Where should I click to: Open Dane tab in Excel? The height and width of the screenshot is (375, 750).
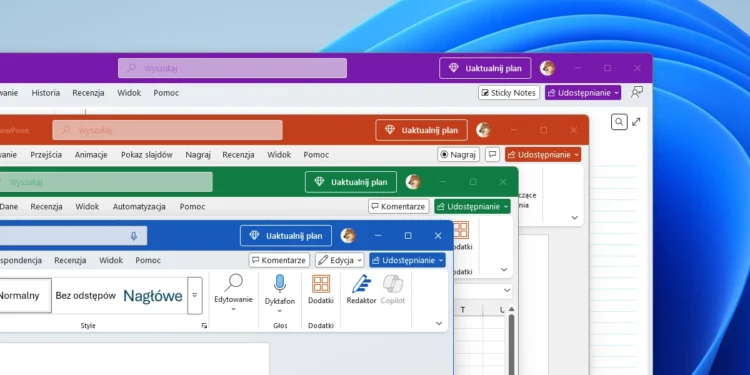[x=9, y=207]
